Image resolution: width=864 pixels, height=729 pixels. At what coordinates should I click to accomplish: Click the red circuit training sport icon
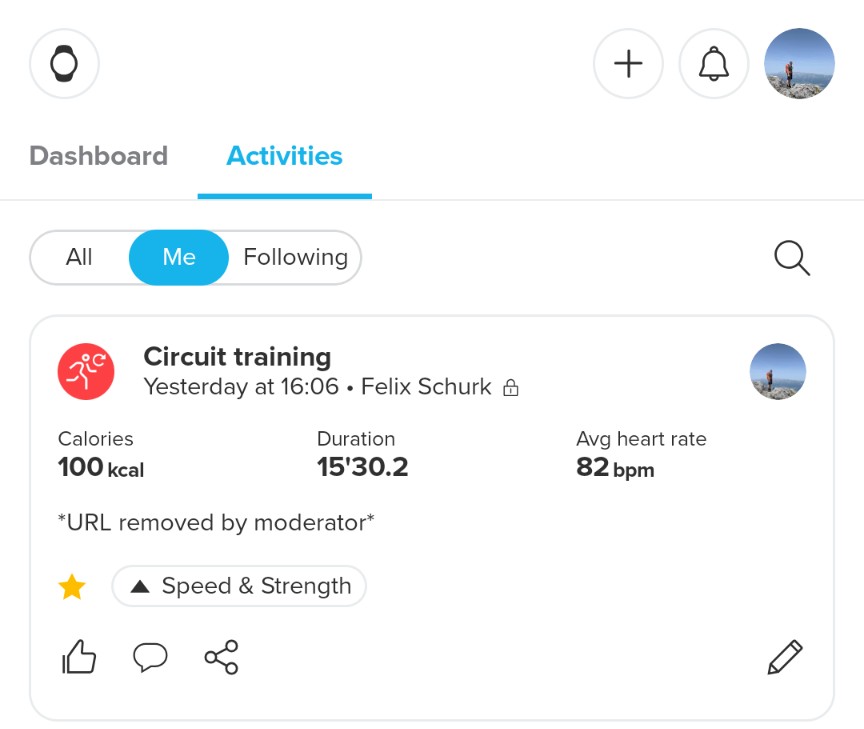point(86,372)
